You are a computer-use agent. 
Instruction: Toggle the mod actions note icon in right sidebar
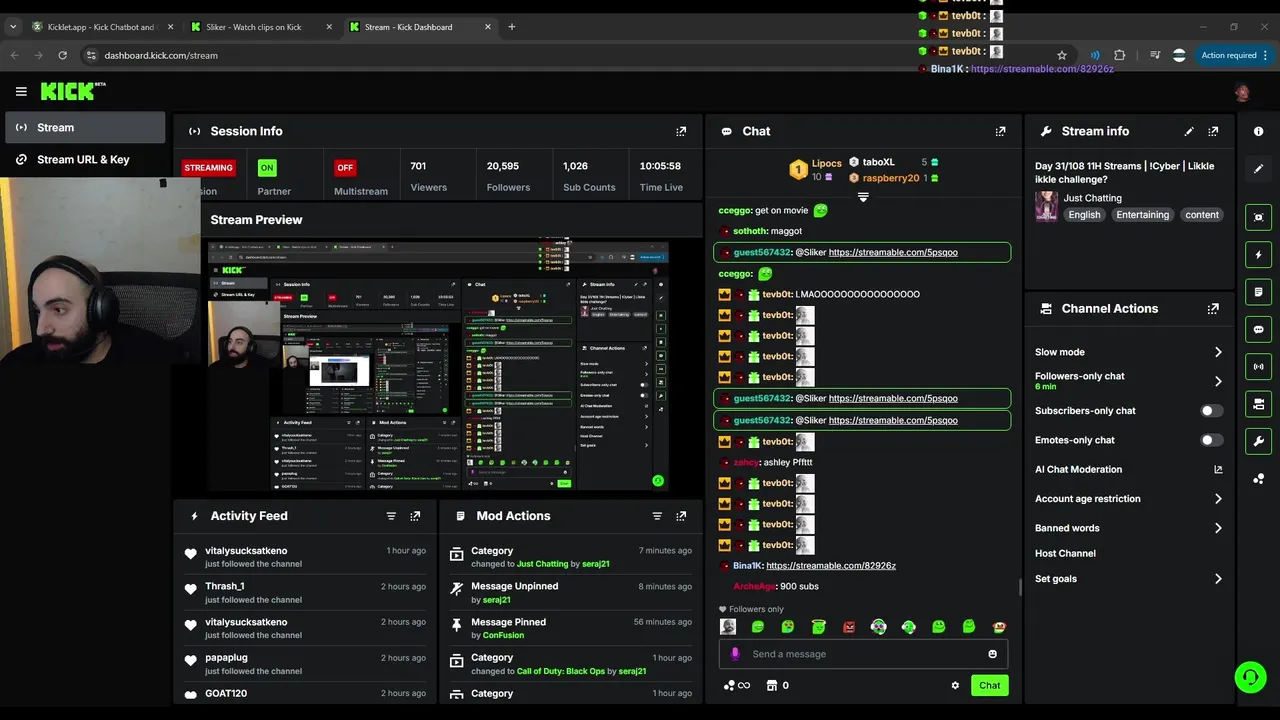click(1258, 292)
